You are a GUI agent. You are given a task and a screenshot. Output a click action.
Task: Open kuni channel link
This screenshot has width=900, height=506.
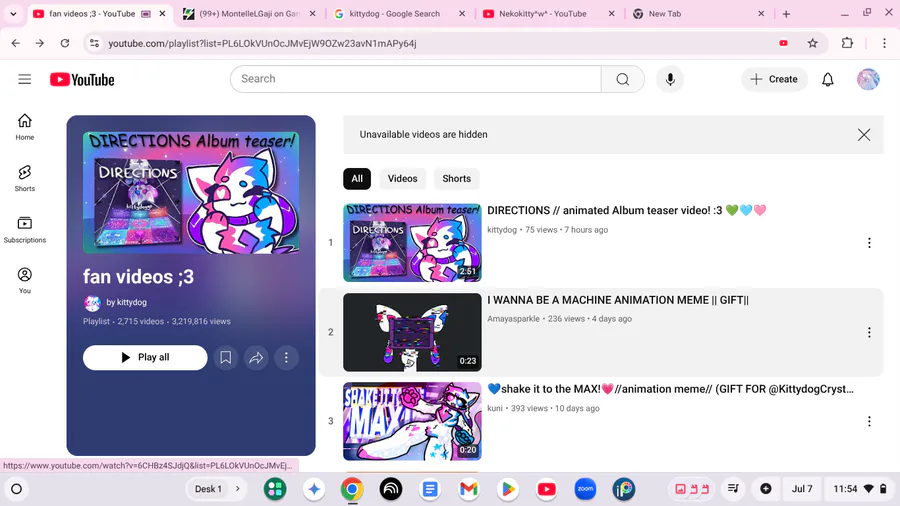click(495, 408)
